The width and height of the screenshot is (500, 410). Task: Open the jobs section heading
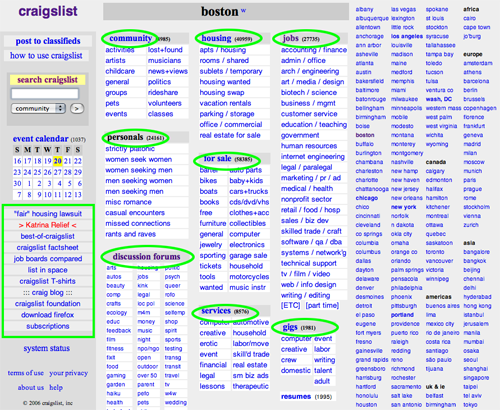coord(291,38)
